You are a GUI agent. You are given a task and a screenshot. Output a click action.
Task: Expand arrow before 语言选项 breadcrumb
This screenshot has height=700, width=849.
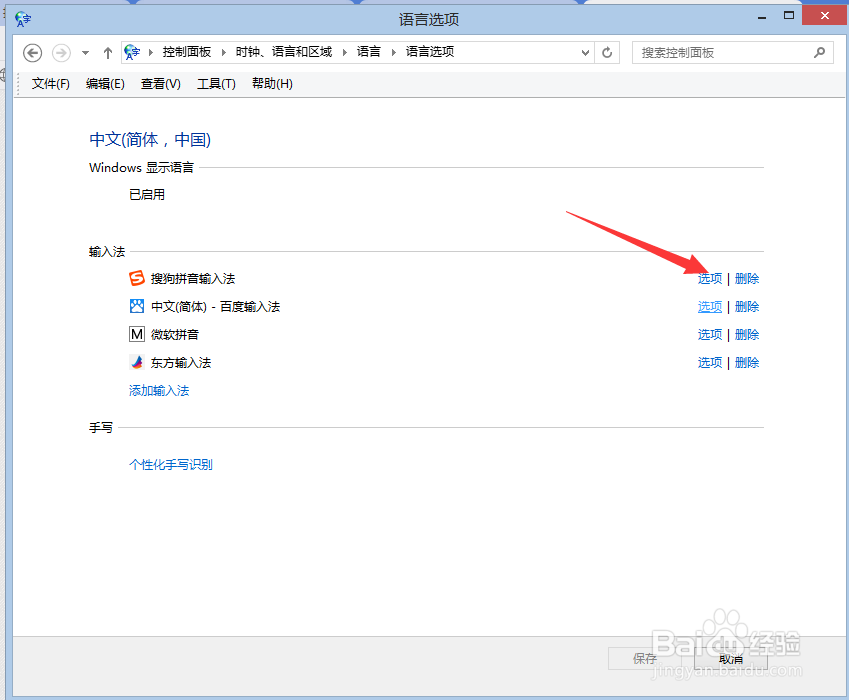394,53
